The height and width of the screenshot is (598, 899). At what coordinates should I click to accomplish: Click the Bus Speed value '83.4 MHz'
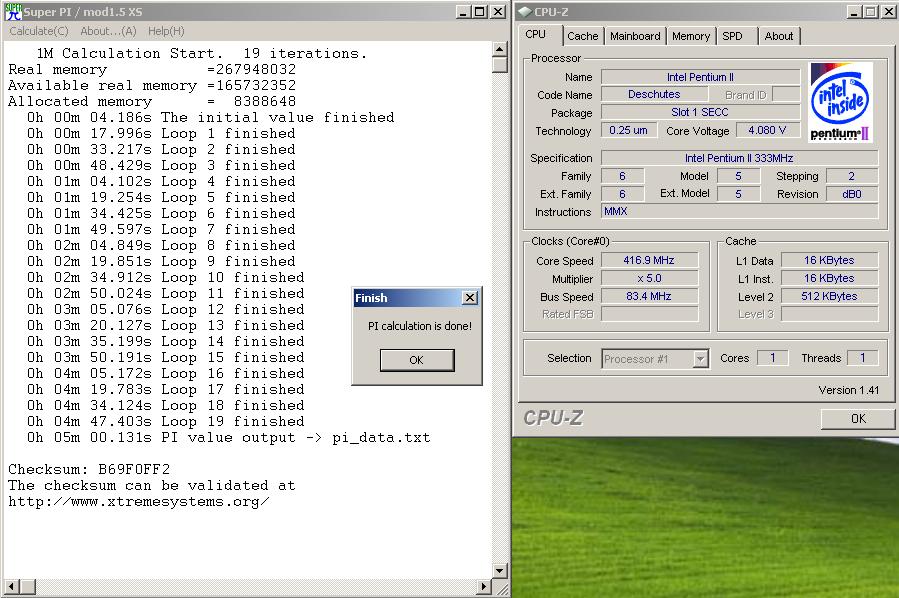point(649,296)
